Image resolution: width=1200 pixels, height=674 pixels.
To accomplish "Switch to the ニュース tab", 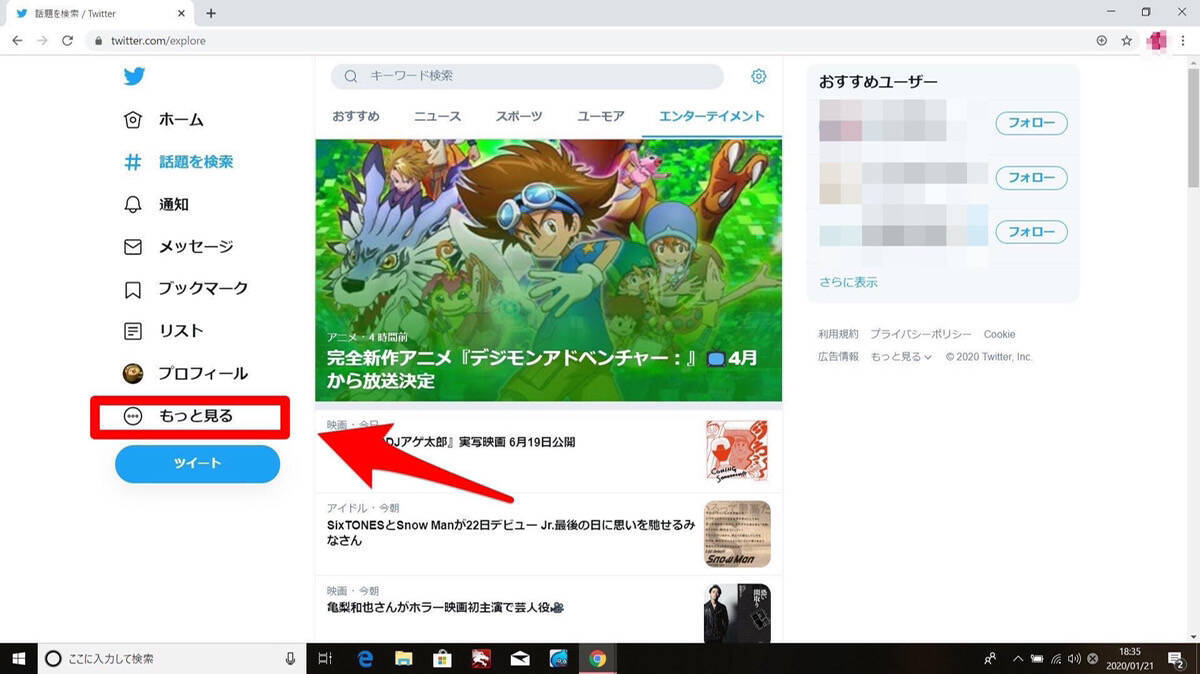I will [x=437, y=116].
